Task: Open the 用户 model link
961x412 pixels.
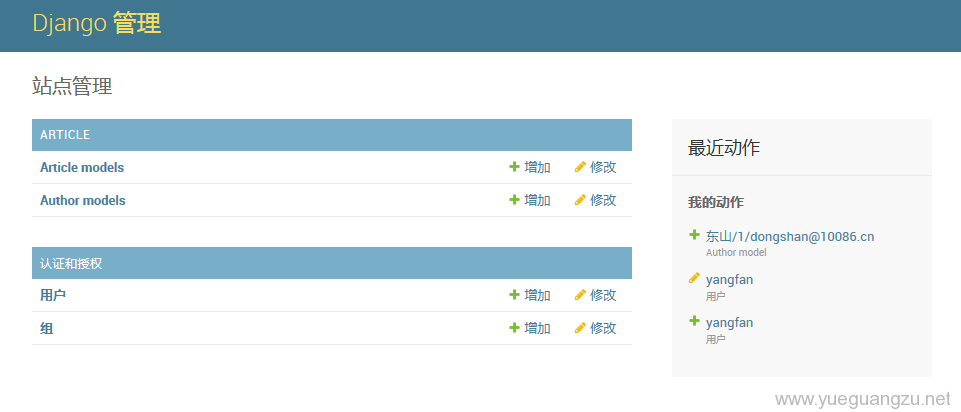Action: [x=53, y=295]
